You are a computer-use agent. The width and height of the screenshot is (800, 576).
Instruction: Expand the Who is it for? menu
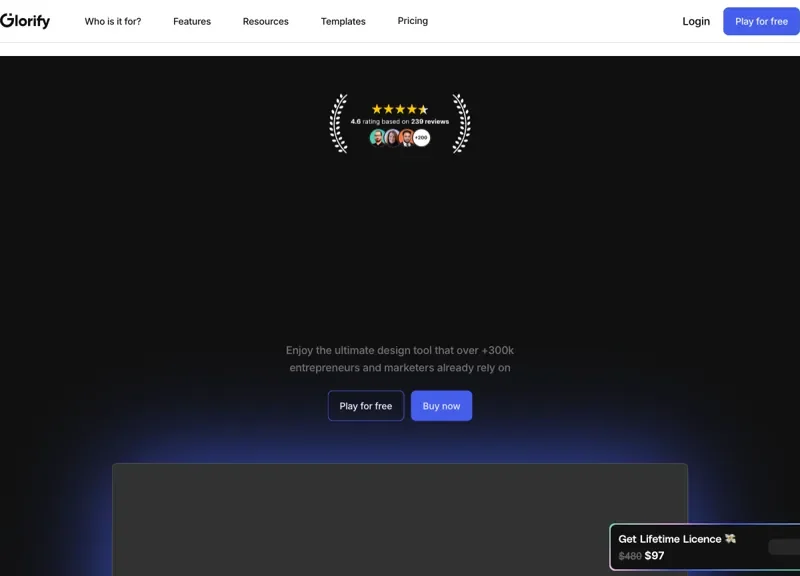tap(113, 21)
